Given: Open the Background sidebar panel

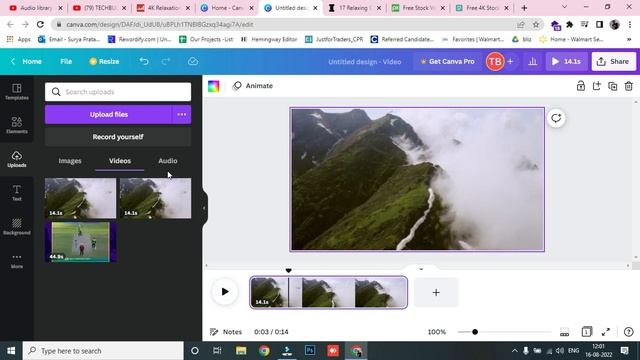Looking at the screenshot, I should 17,227.
